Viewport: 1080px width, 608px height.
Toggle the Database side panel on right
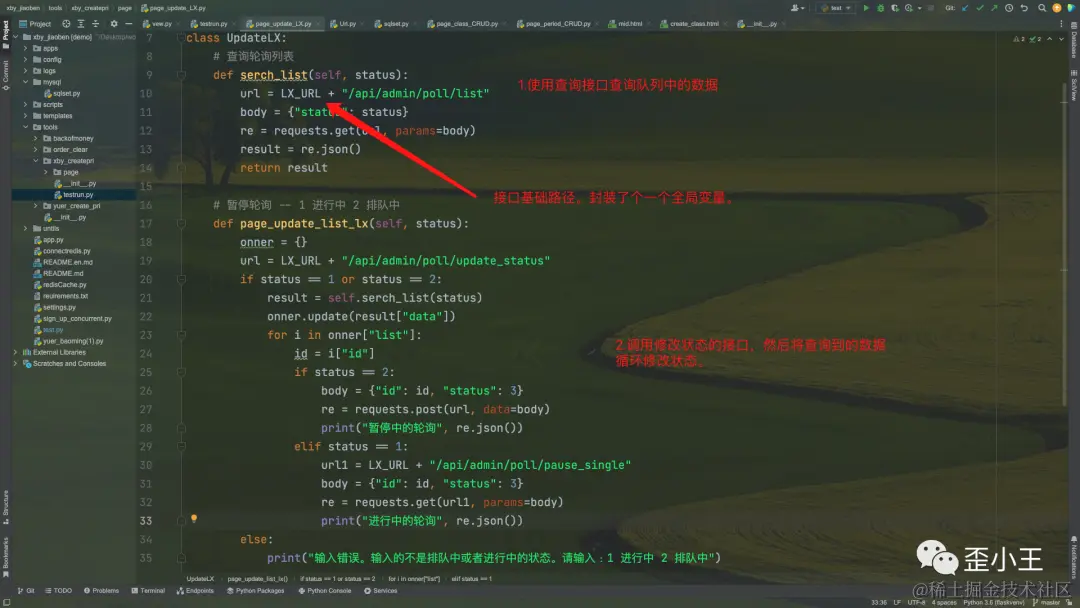click(1074, 41)
